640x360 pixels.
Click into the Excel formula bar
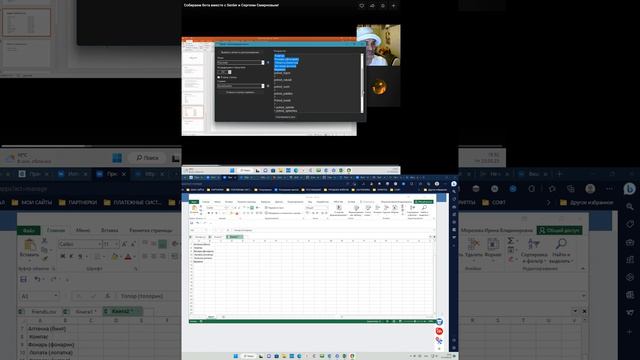pos(333,230)
